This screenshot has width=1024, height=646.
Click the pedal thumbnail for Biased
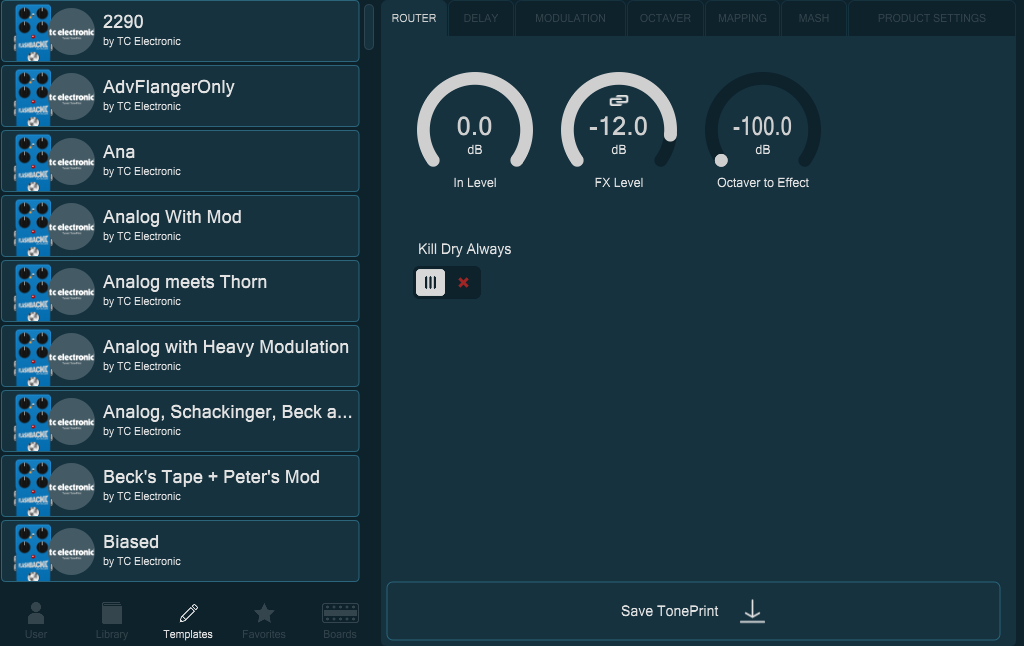tap(33, 552)
